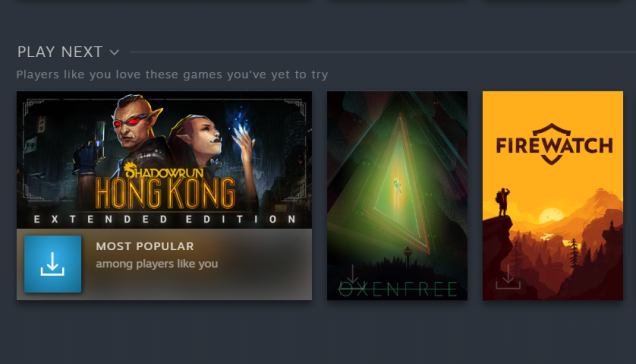Click the hiker silhouette on Firewatch cover
The width and height of the screenshot is (636, 364).
pos(503,202)
